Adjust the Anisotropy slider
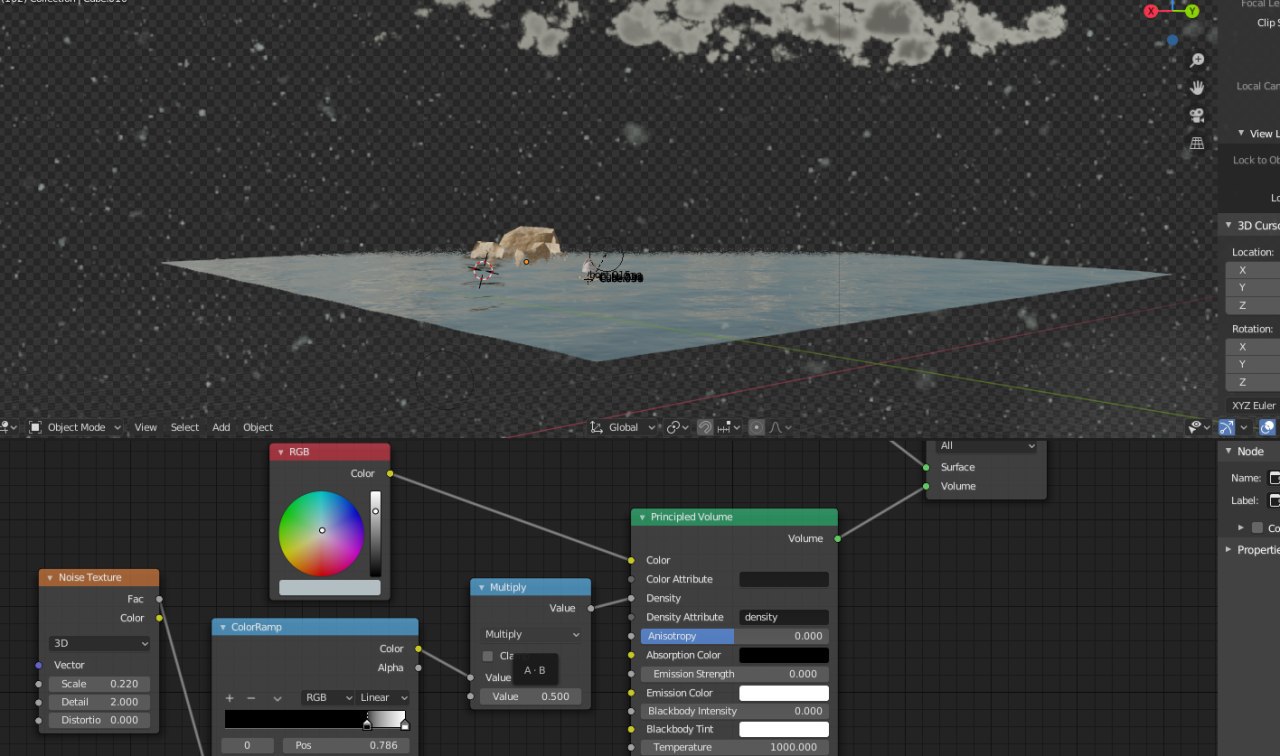This screenshot has width=1280, height=756. tap(735, 636)
